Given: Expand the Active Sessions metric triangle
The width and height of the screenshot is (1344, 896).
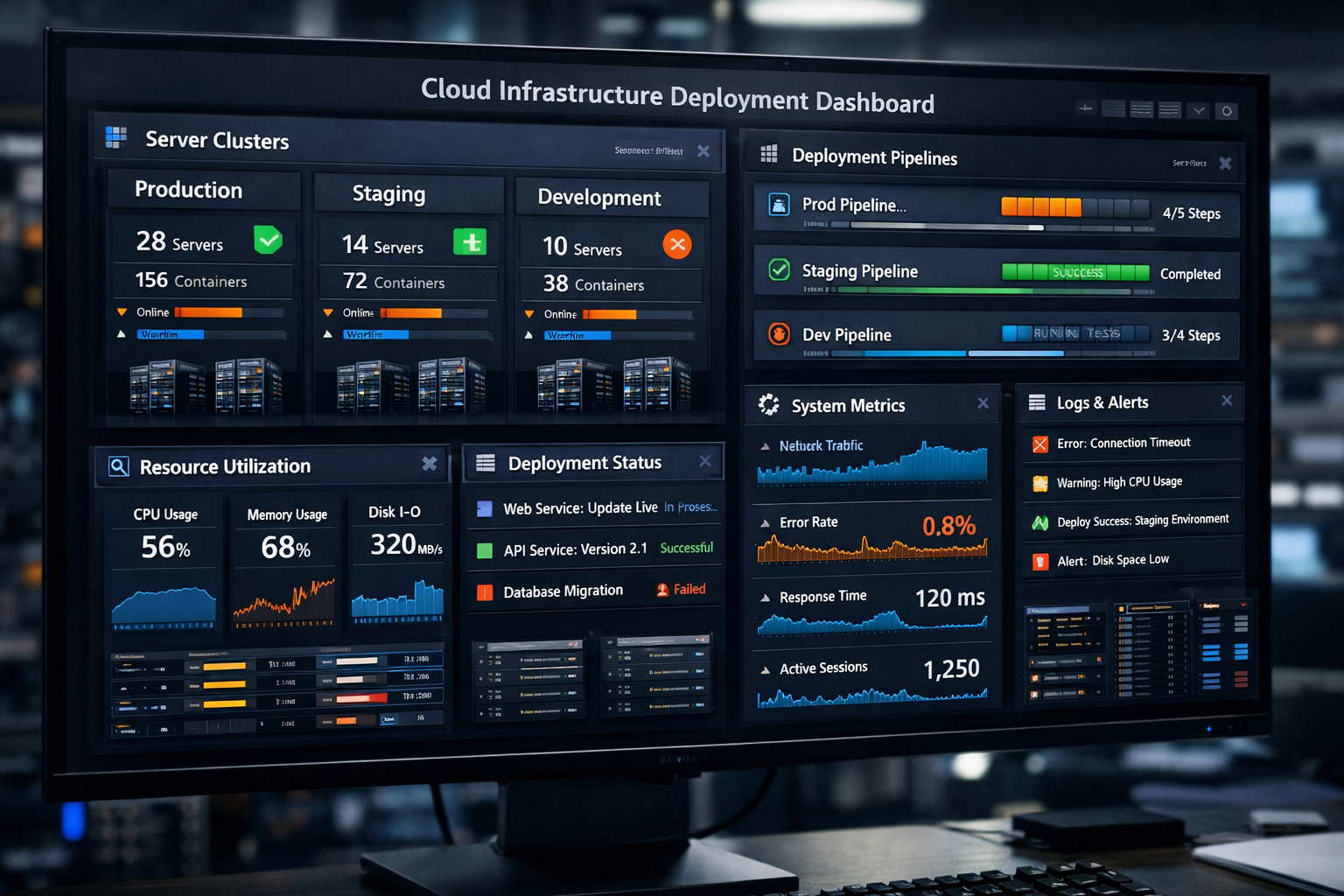Looking at the screenshot, I should [766, 670].
